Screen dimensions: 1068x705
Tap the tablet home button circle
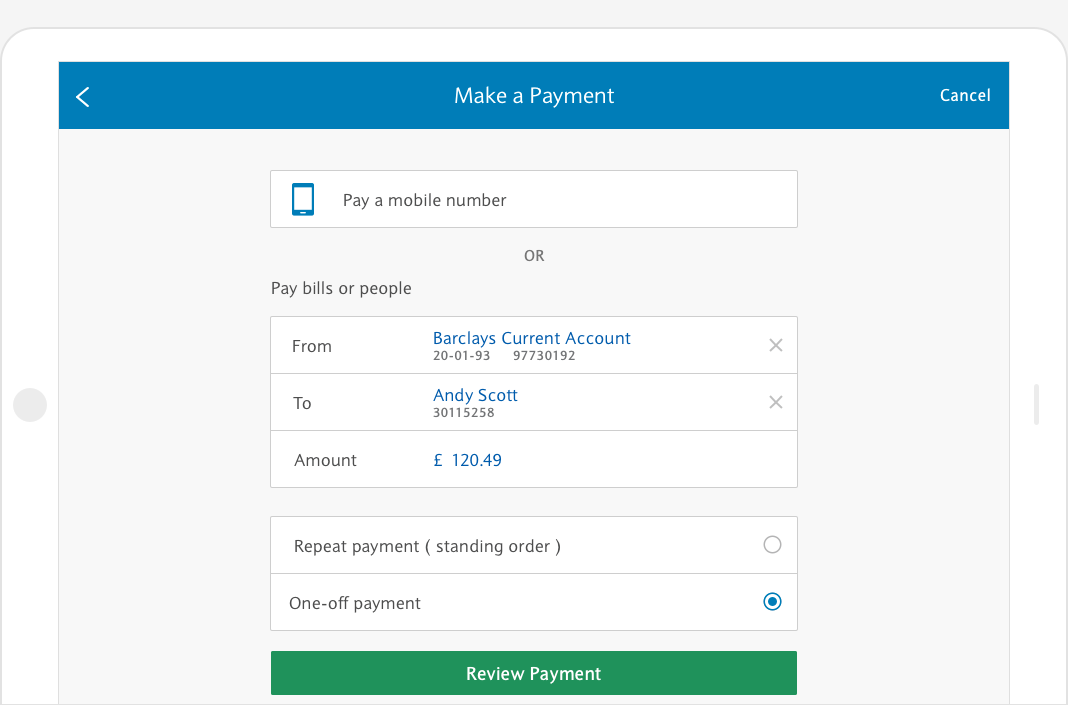click(30, 405)
